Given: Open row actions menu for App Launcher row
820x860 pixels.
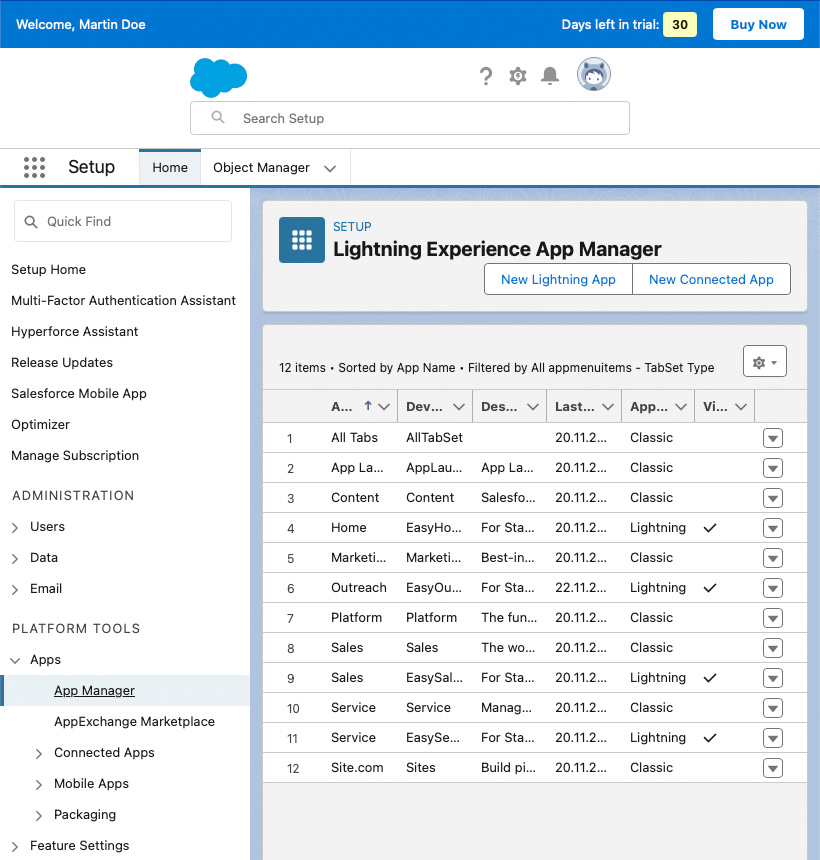Looking at the screenshot, I should (x=772, y=468).
